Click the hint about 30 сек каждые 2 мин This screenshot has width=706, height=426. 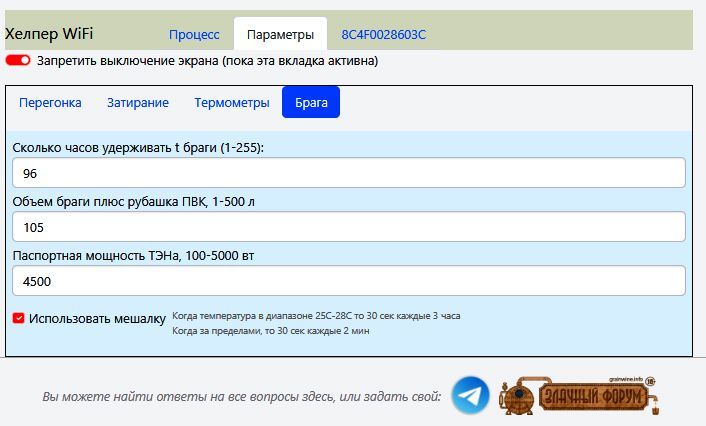271,331
